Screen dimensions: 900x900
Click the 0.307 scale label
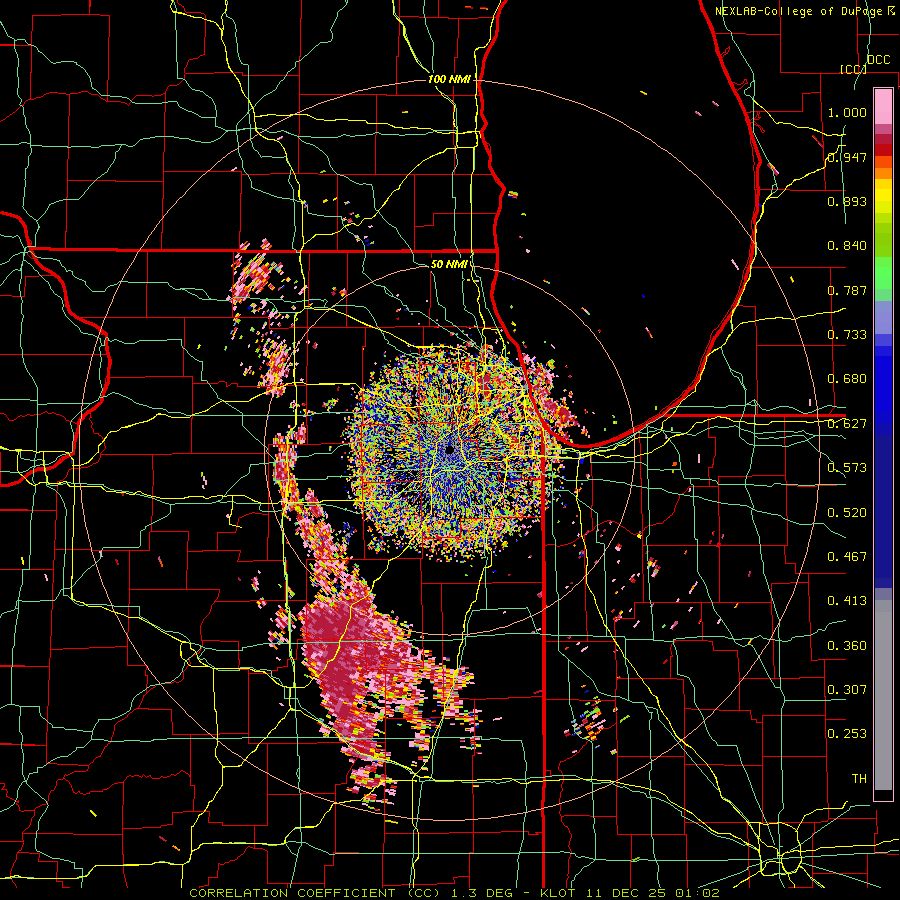tap(847, 690)
